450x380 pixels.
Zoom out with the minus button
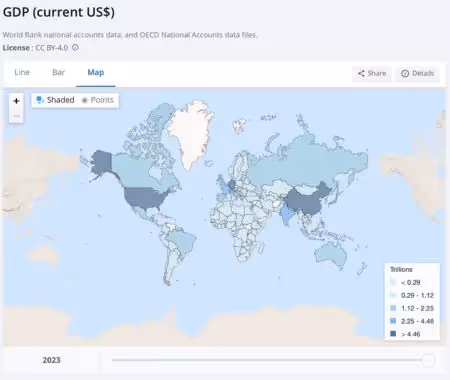tap(16, 116)
